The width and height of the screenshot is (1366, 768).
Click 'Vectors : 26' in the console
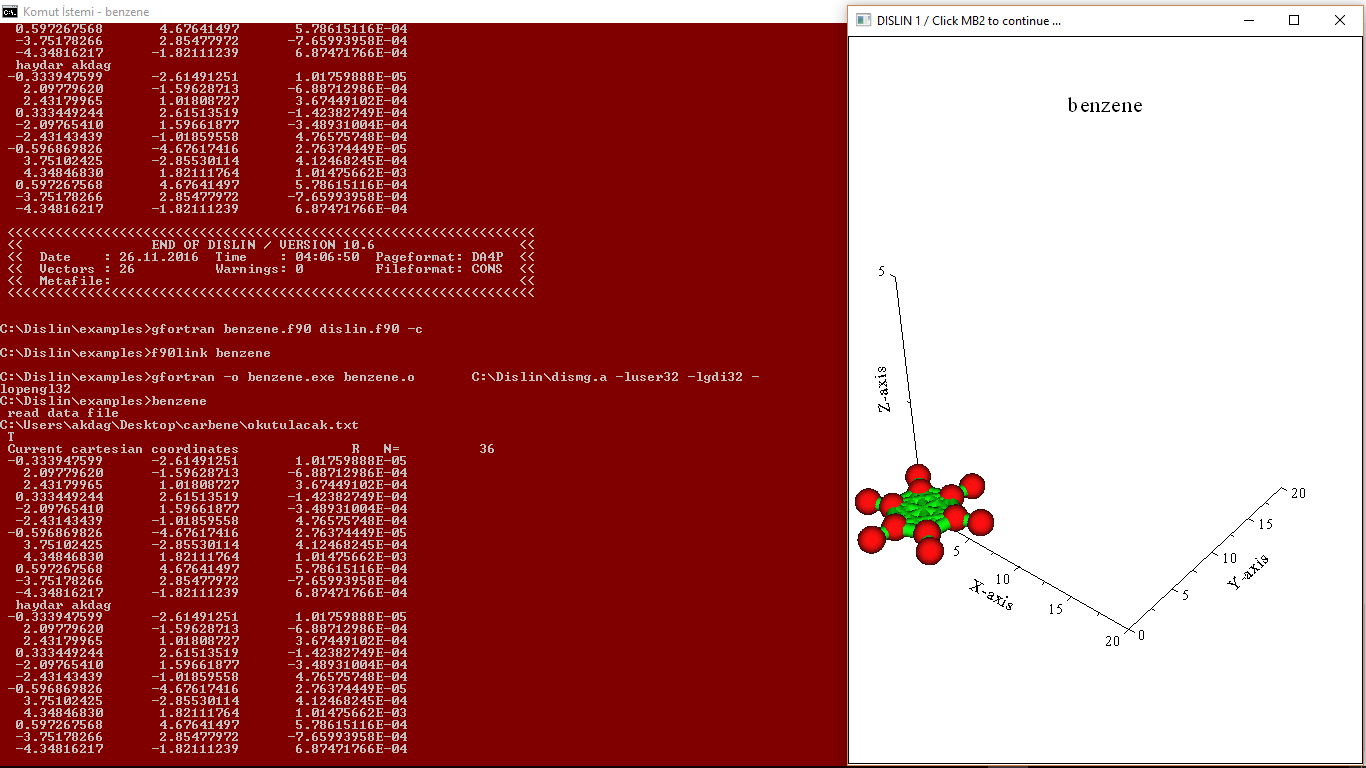pyautogui.click(x=87, y=269)
